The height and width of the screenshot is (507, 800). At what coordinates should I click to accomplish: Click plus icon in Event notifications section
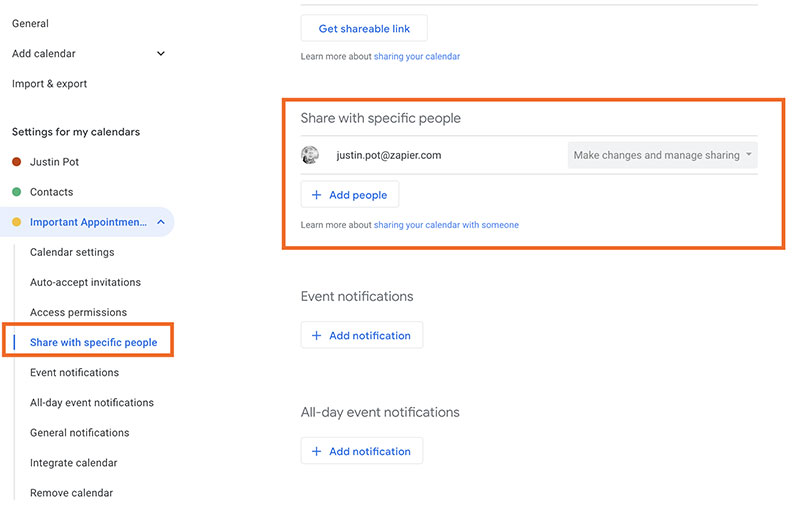(316, 336)
